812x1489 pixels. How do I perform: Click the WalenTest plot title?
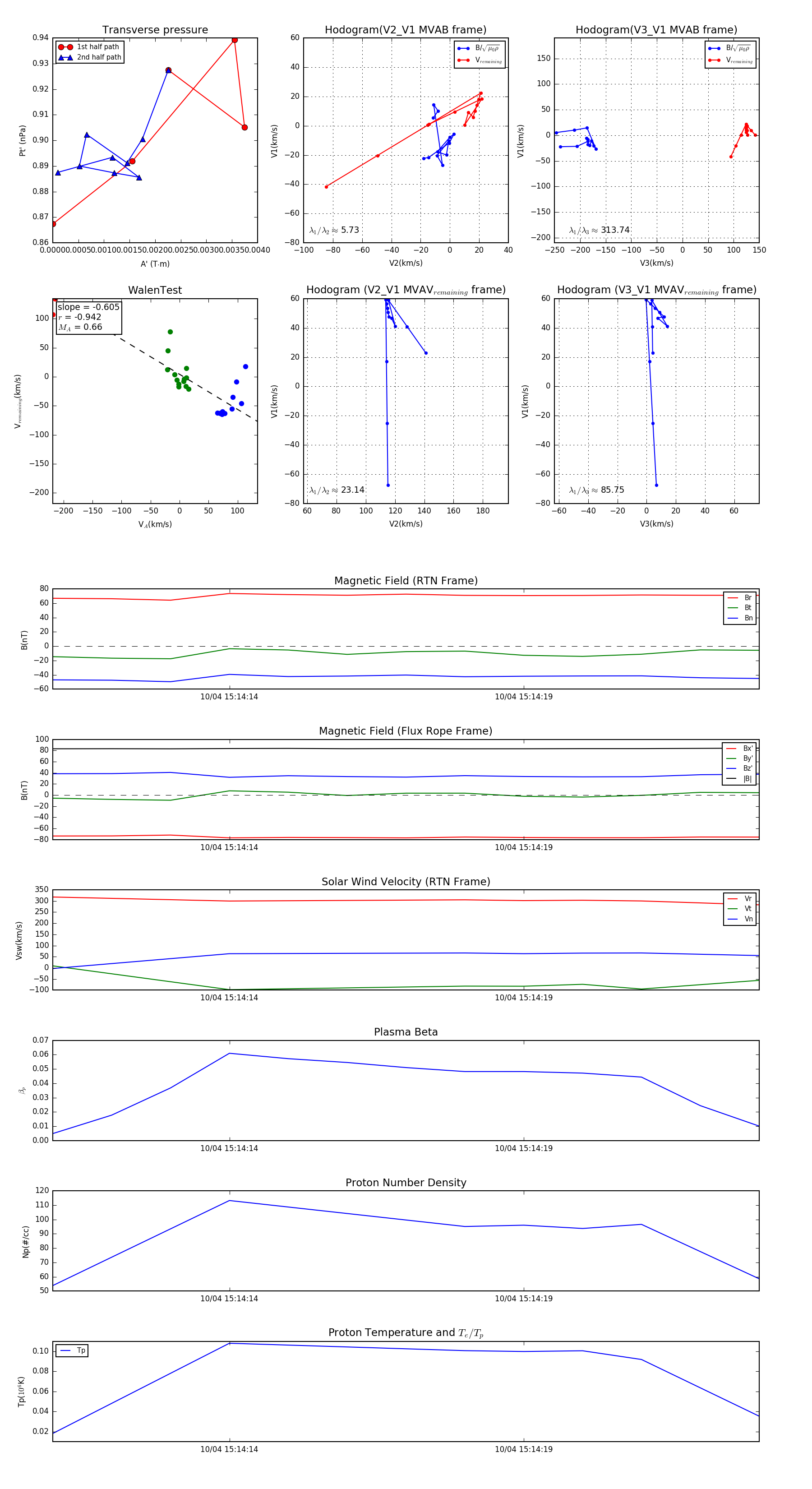coord(155,290)
